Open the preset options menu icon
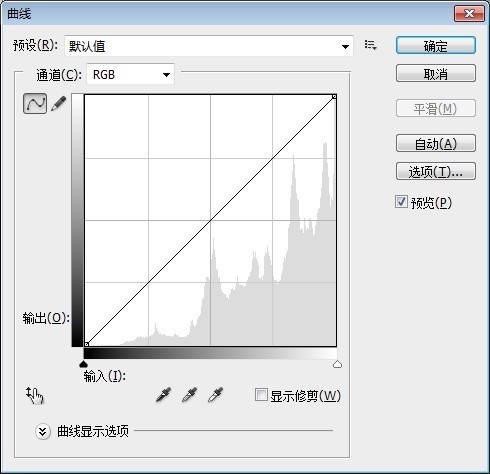 coord(371,45)
